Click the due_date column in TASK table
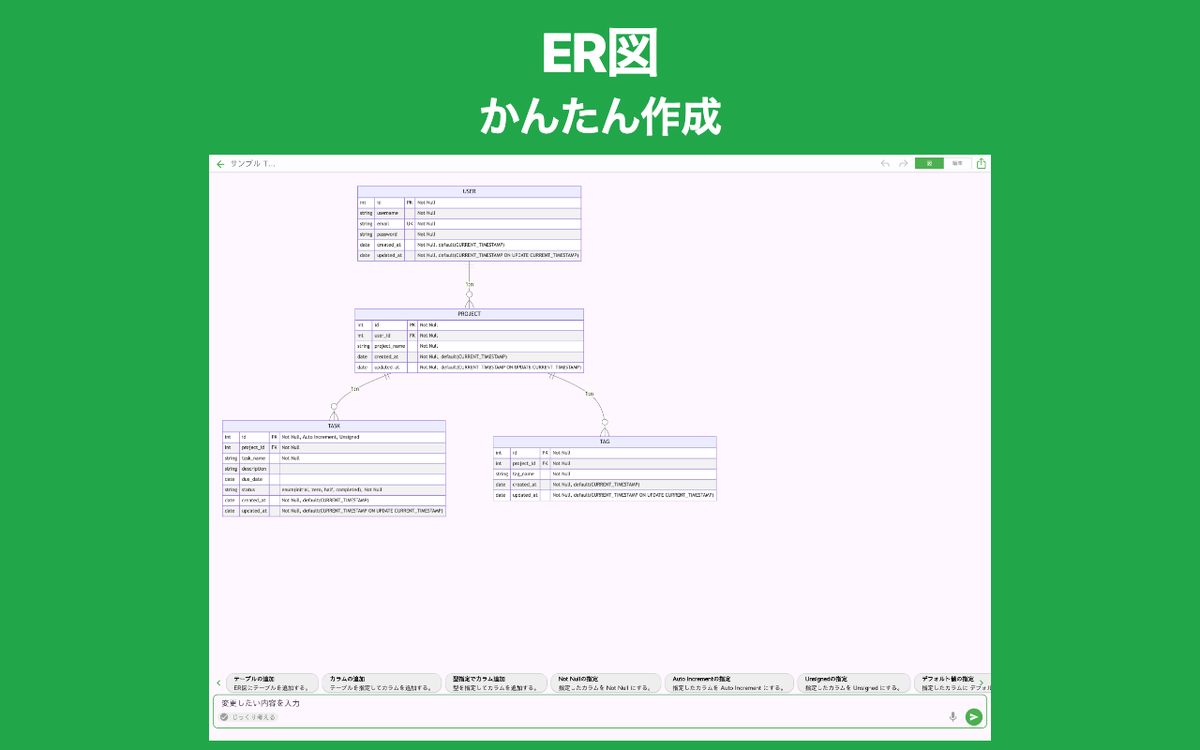This screenshot has width=1200, height=750. (x=254, y=479)
